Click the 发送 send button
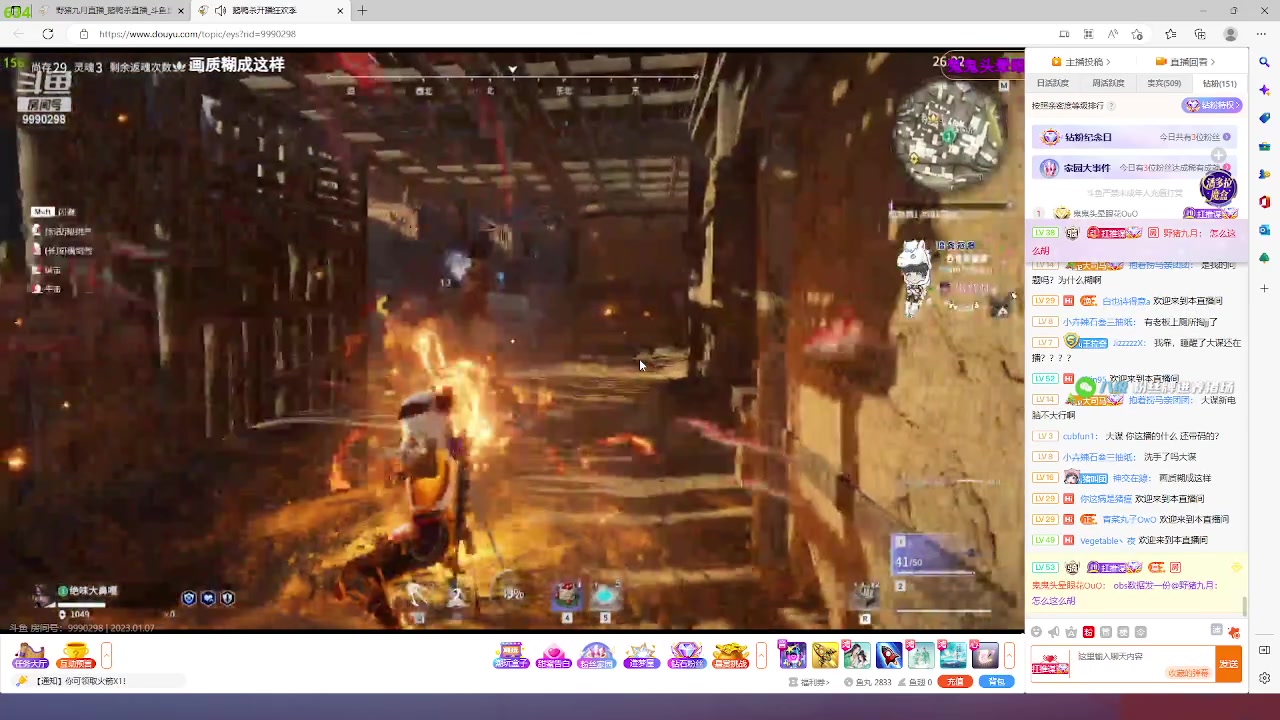The width and height of the screenshot is (1280, 720). coord(1228,664)
